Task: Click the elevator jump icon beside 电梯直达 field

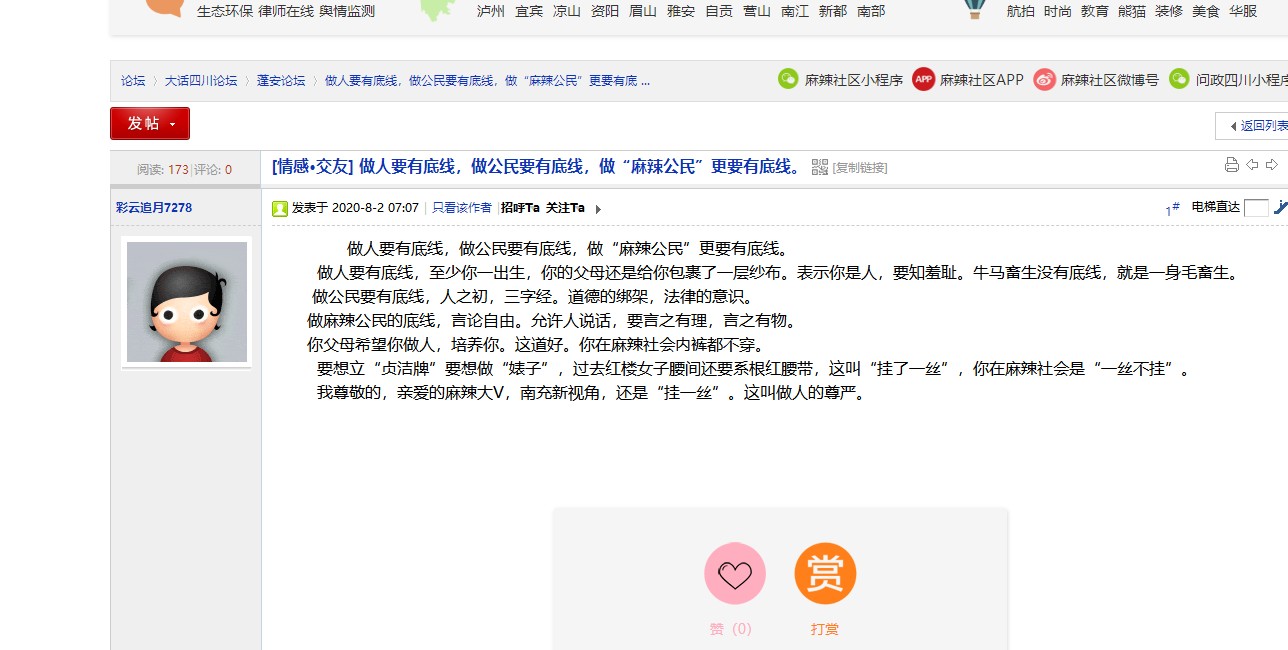Action: point(1280,207)
